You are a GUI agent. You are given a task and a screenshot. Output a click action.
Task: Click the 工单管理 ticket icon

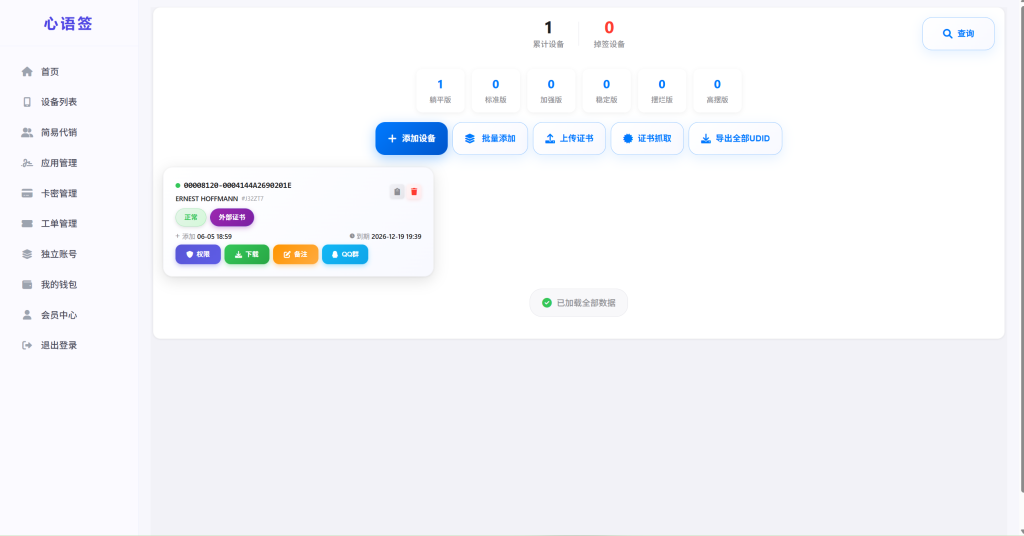(27, 224)
